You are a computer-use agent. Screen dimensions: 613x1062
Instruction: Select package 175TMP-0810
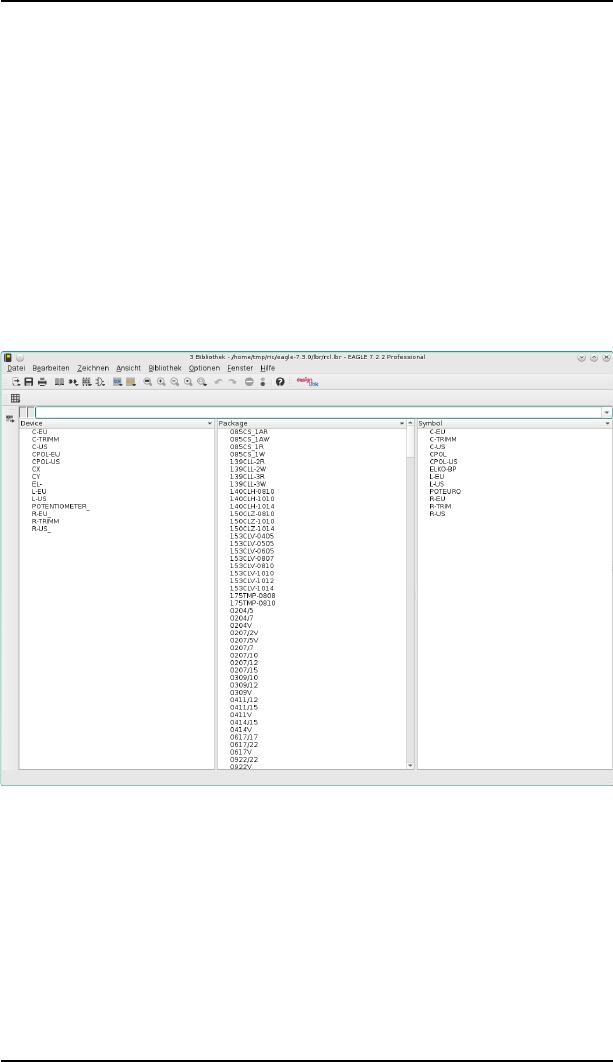tap(253, 603)
